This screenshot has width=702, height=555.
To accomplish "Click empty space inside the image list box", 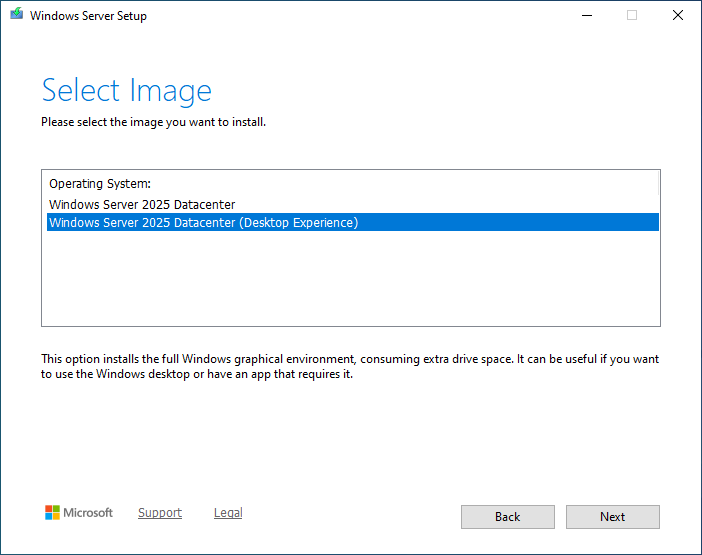I will 350,280.
